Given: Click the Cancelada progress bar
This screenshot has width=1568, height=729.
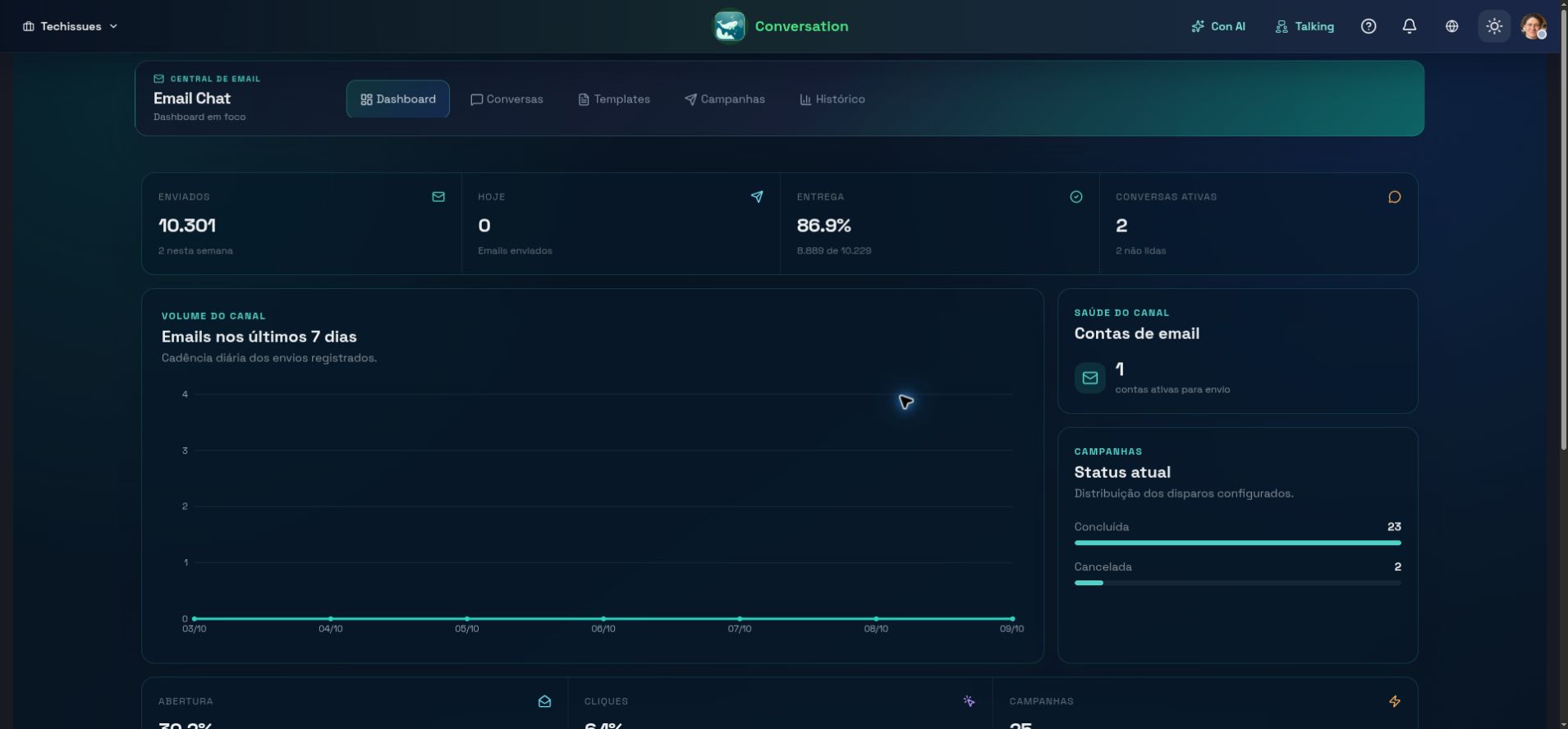Looking at the screenshot, I should tap(1237, 583).
